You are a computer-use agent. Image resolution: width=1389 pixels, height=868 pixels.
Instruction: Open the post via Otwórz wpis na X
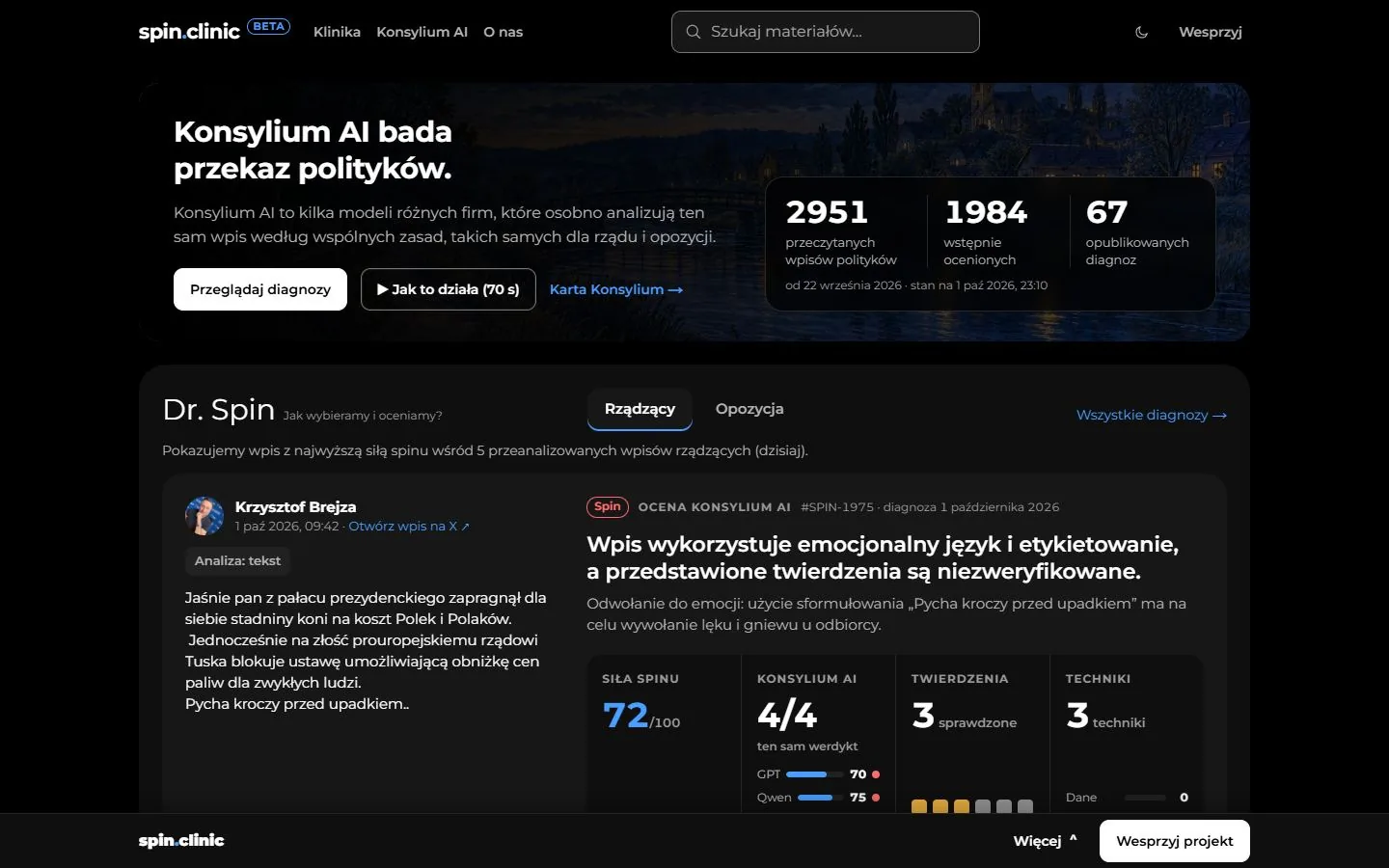[x=409, y=527]
